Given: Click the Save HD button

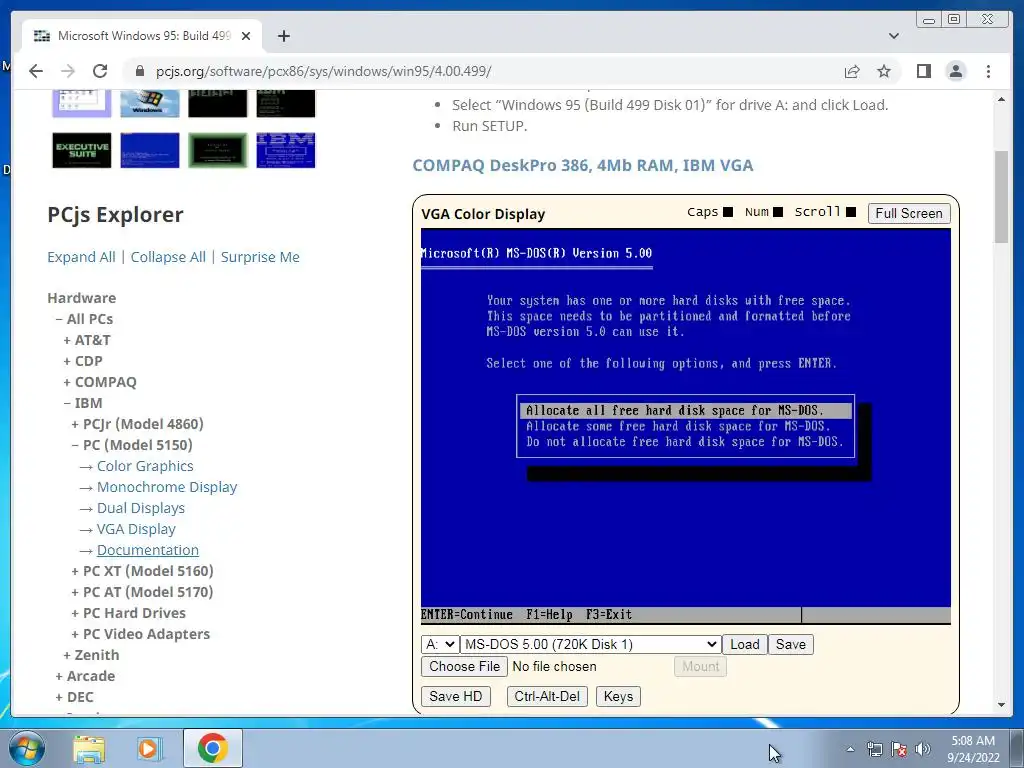Looking at the screenshot, I should pos(455,697).
